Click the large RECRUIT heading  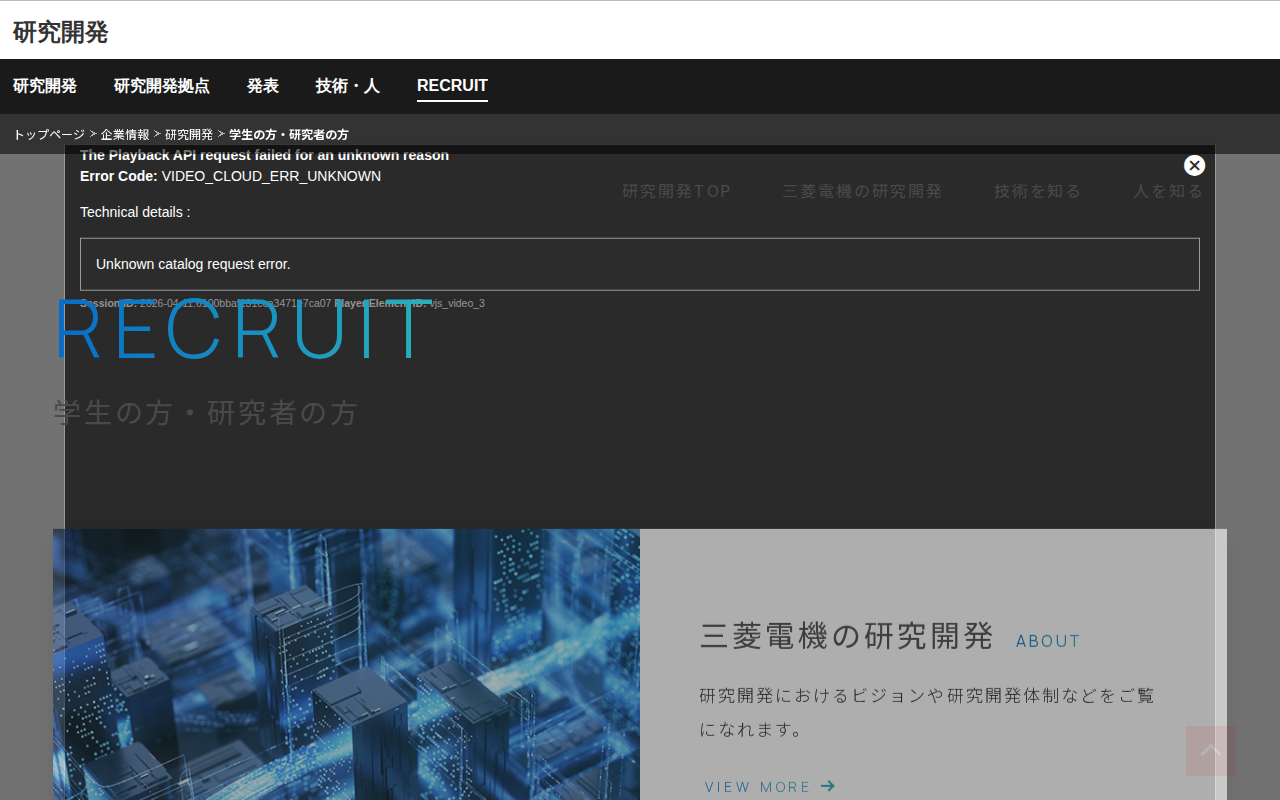click(243, 330)
